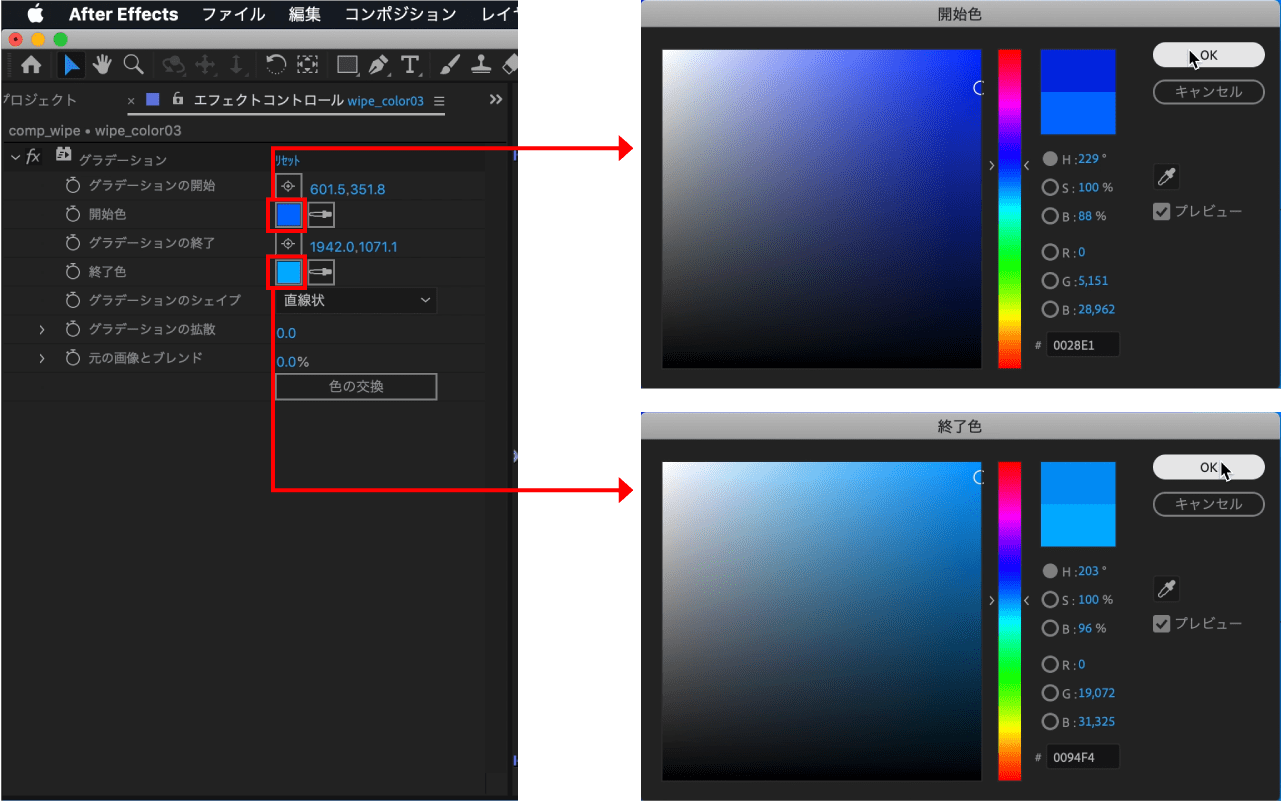Select the Zoom magnifier tool
This screenshot has width=1281, height=801.
click(133, 65)
